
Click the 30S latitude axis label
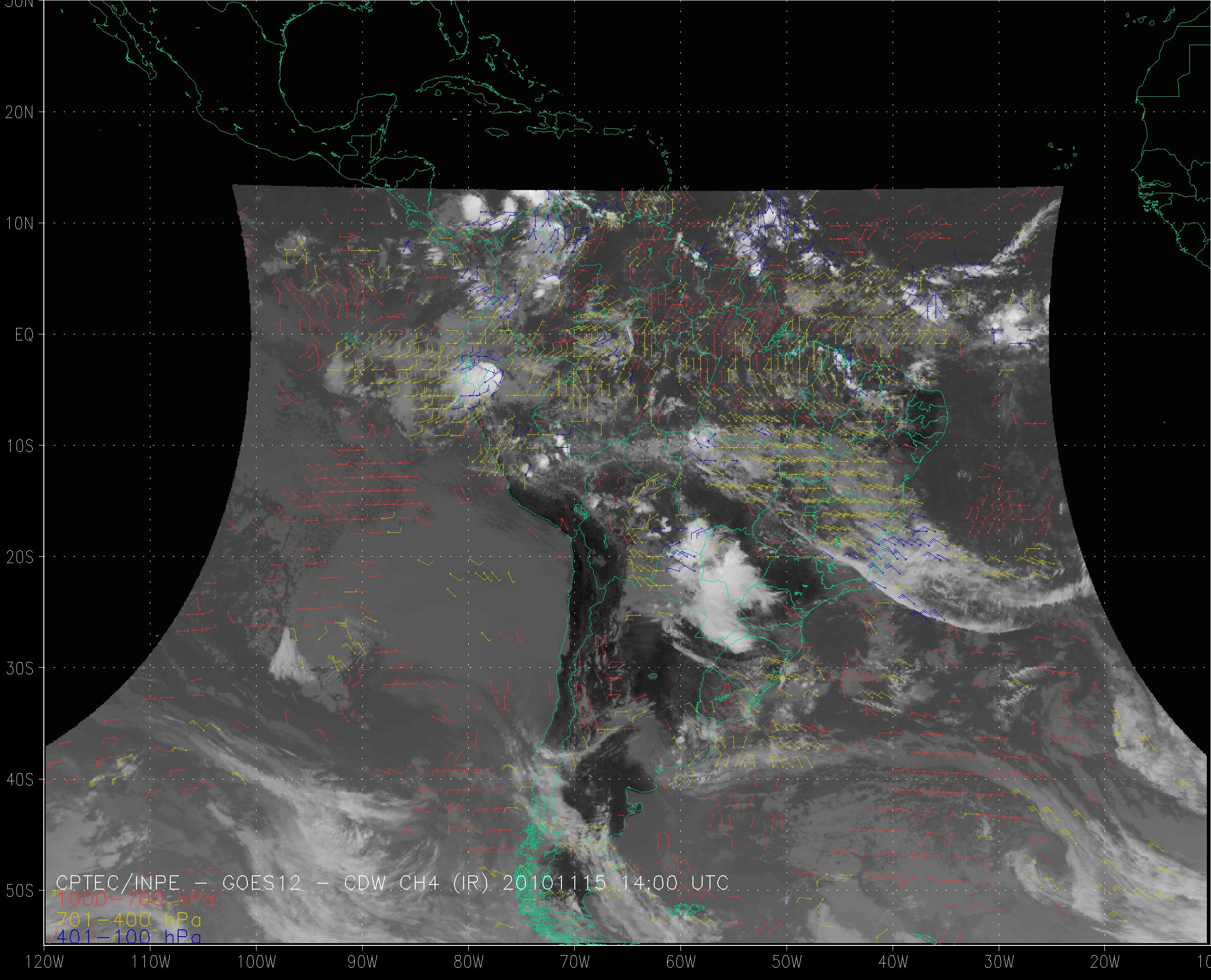click(x=20, y=668)
